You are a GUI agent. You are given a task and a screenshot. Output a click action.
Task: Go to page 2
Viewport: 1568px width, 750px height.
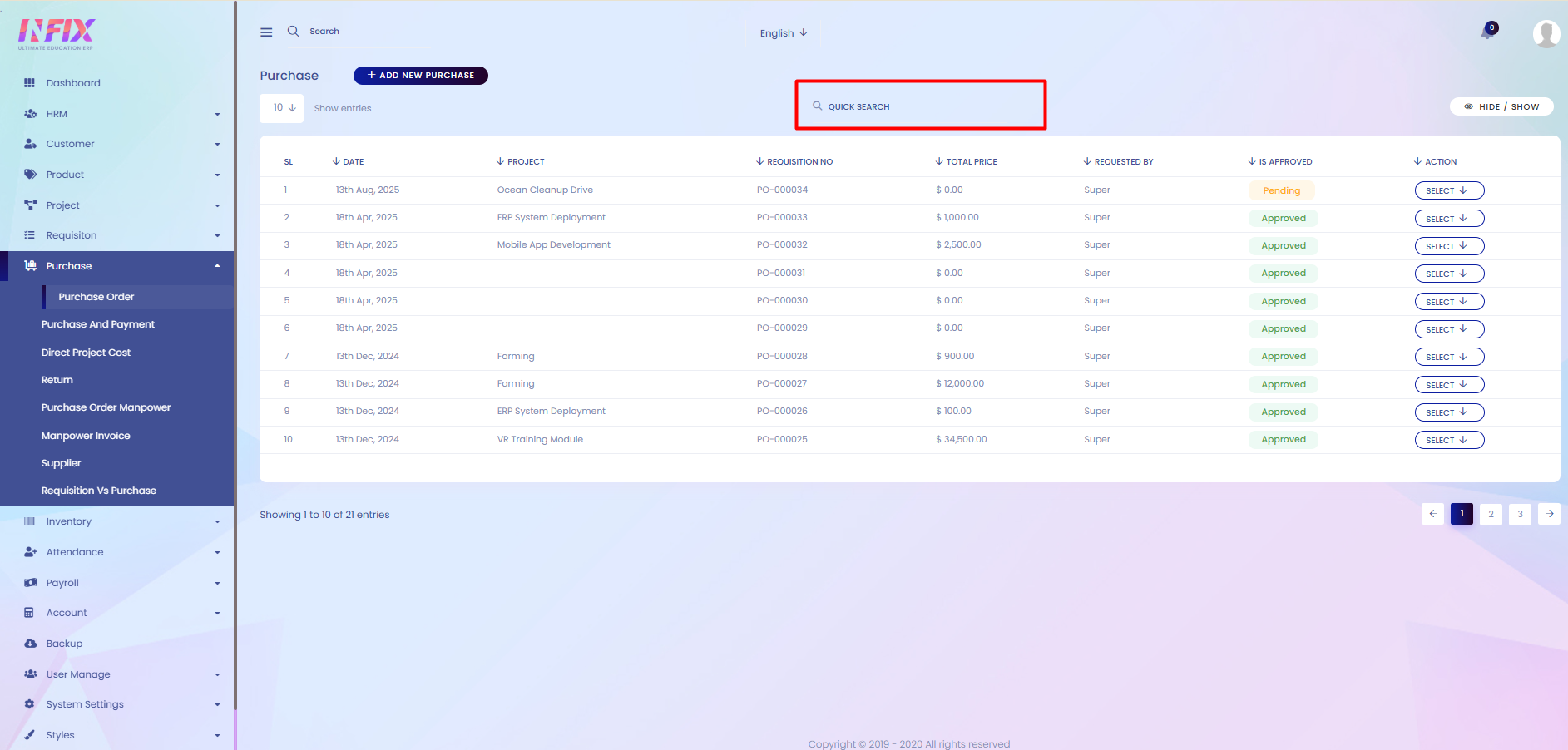pos(1491,514)
